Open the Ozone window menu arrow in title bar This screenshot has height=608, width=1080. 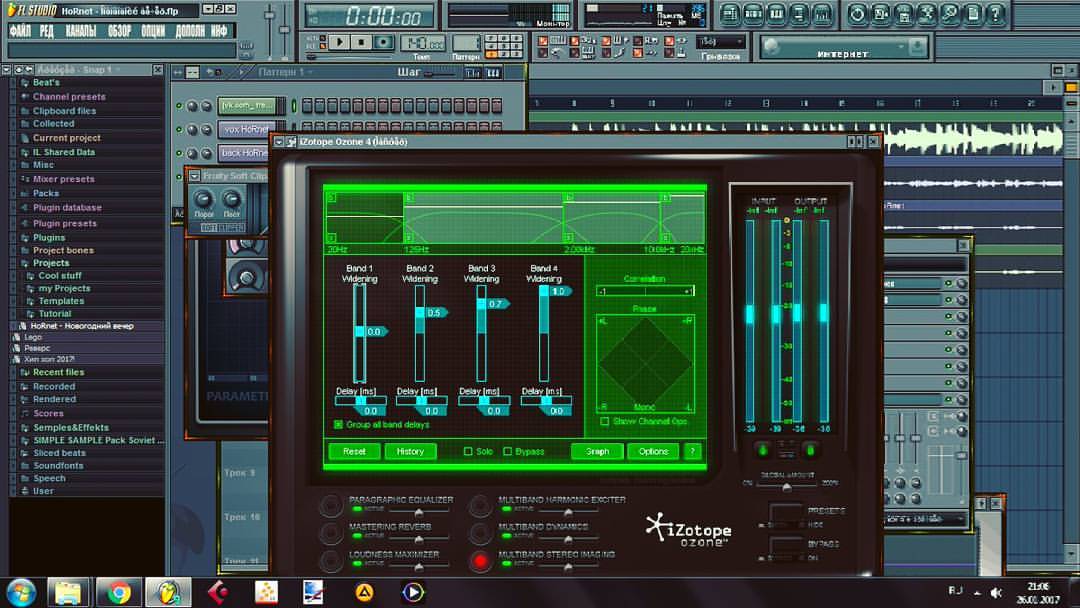coord(279,142)
